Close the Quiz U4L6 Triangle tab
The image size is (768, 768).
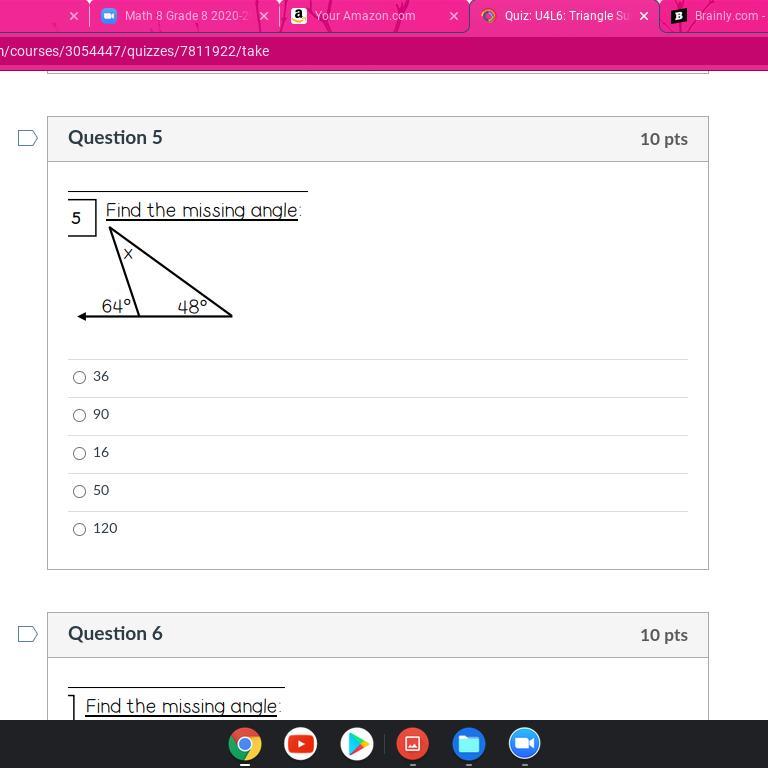(x=644, y=16)
